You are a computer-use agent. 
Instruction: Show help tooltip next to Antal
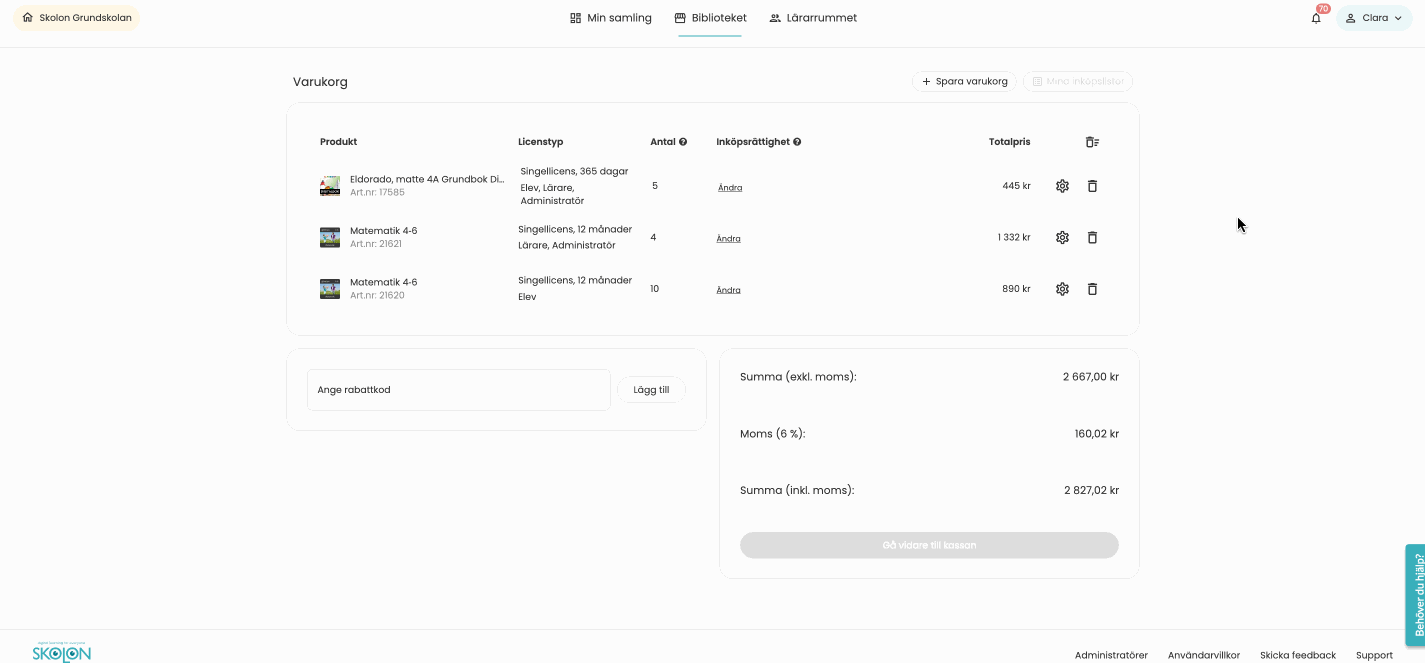point(683,142)
